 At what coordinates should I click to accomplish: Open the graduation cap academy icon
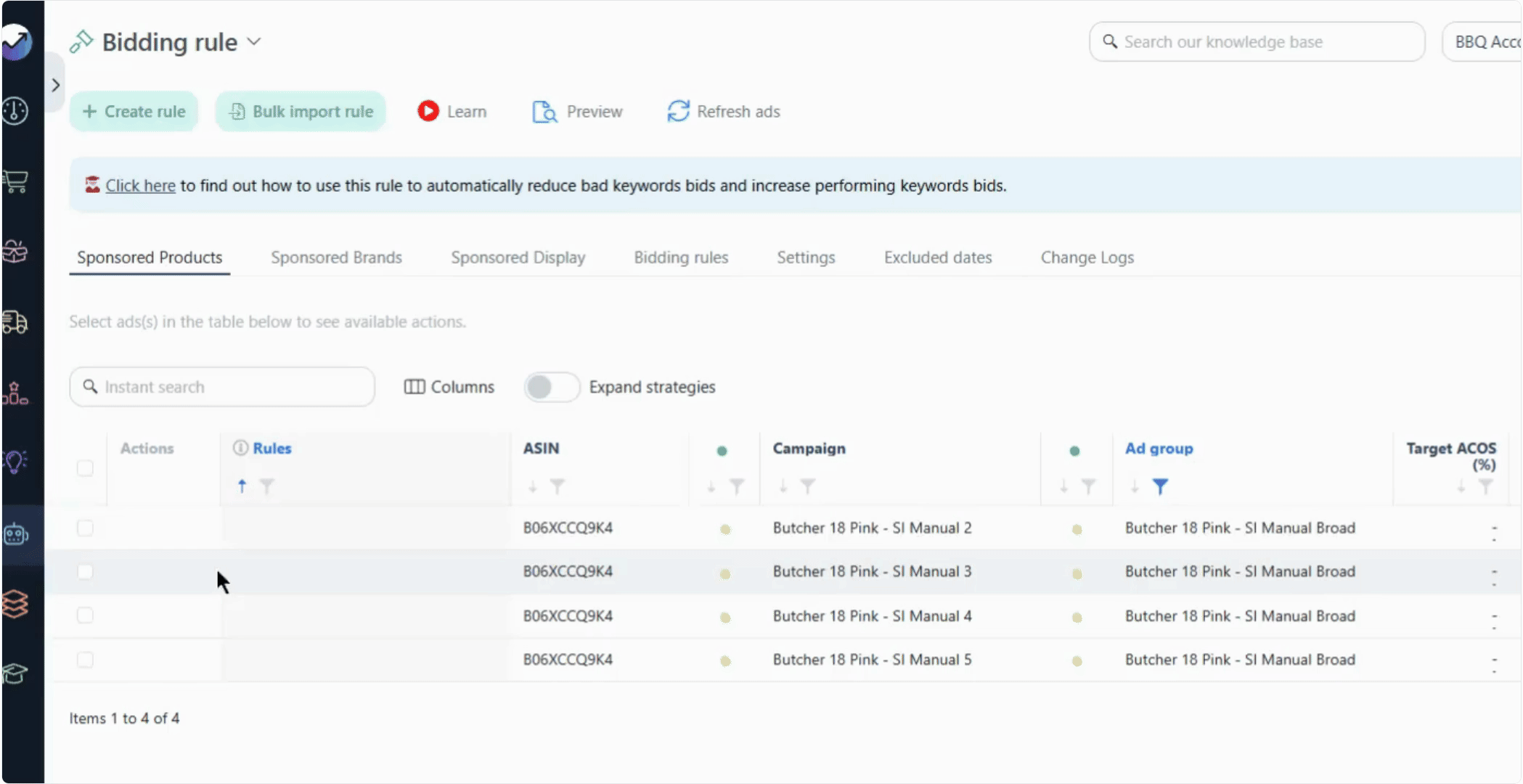[15, 674]
